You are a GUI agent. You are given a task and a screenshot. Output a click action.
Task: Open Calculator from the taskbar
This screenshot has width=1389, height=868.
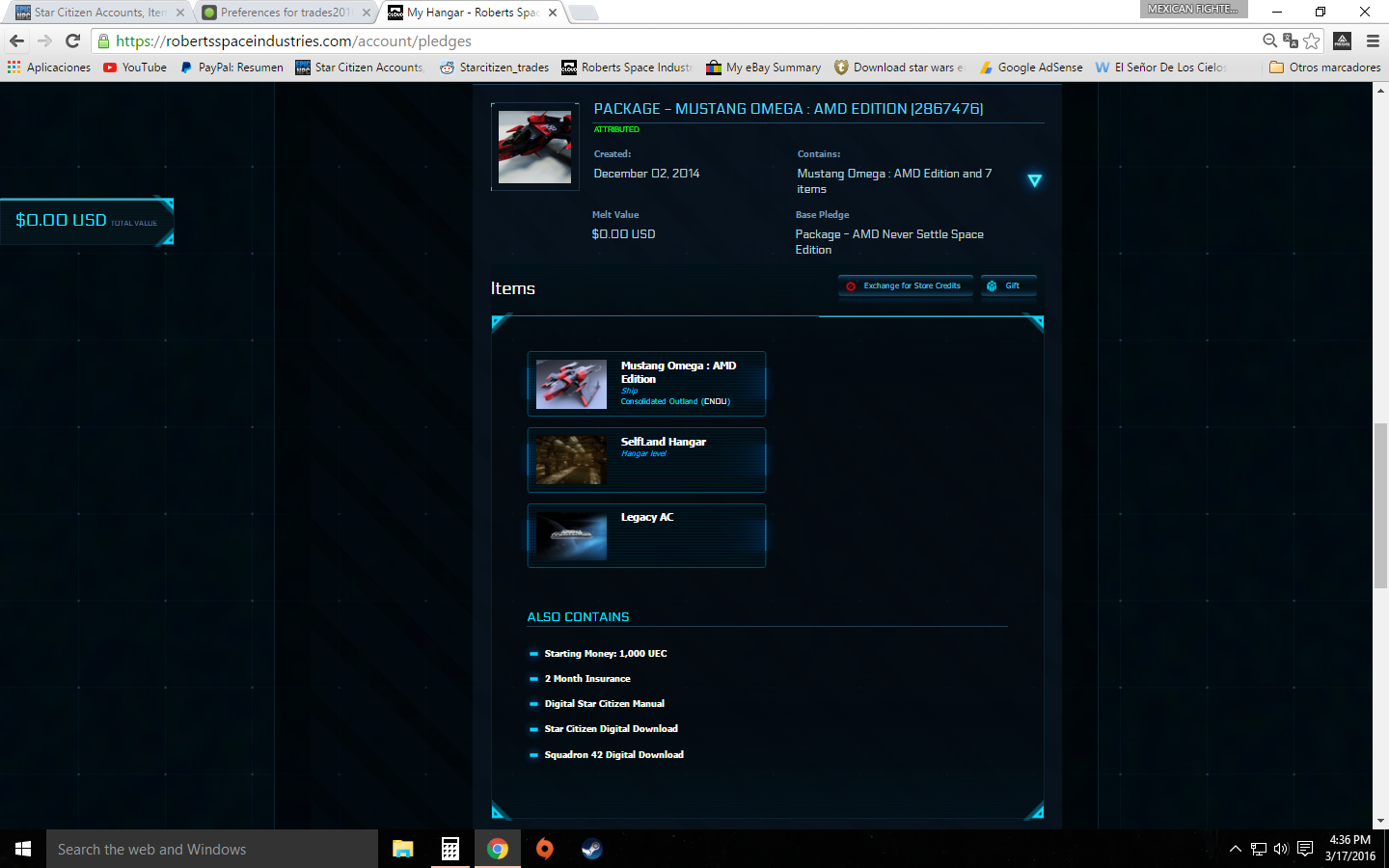450,849
